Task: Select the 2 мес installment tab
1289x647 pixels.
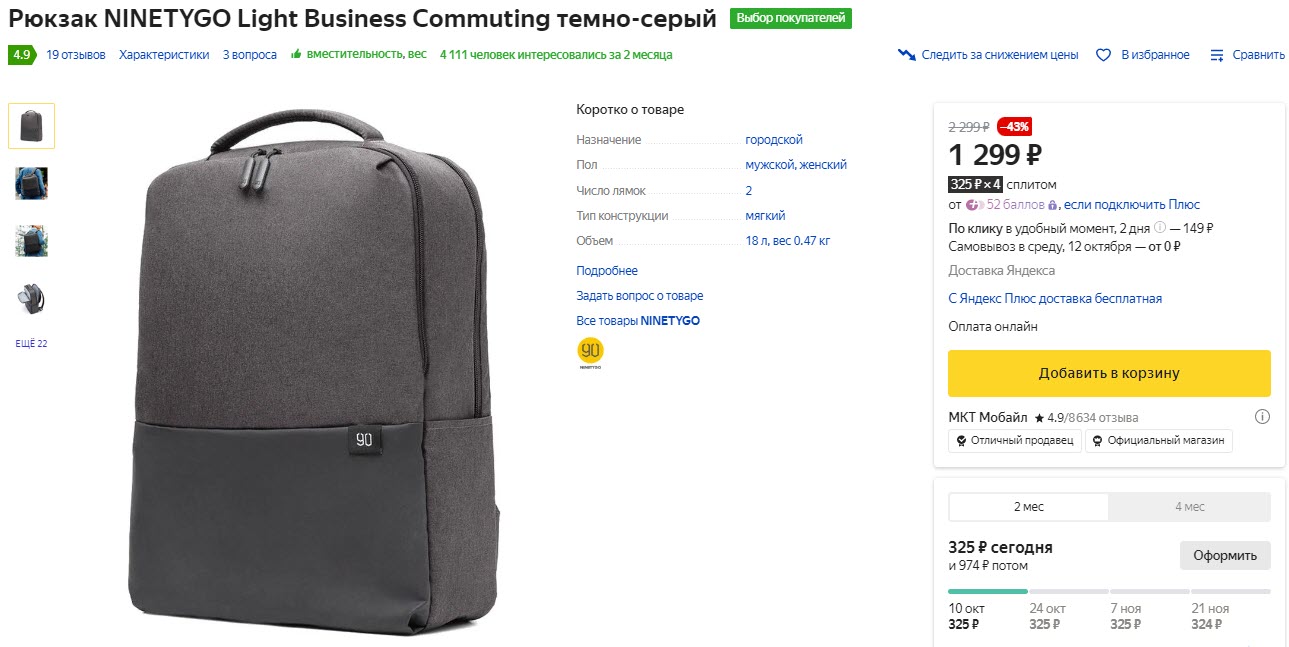Action: (x=1027, y=507)
